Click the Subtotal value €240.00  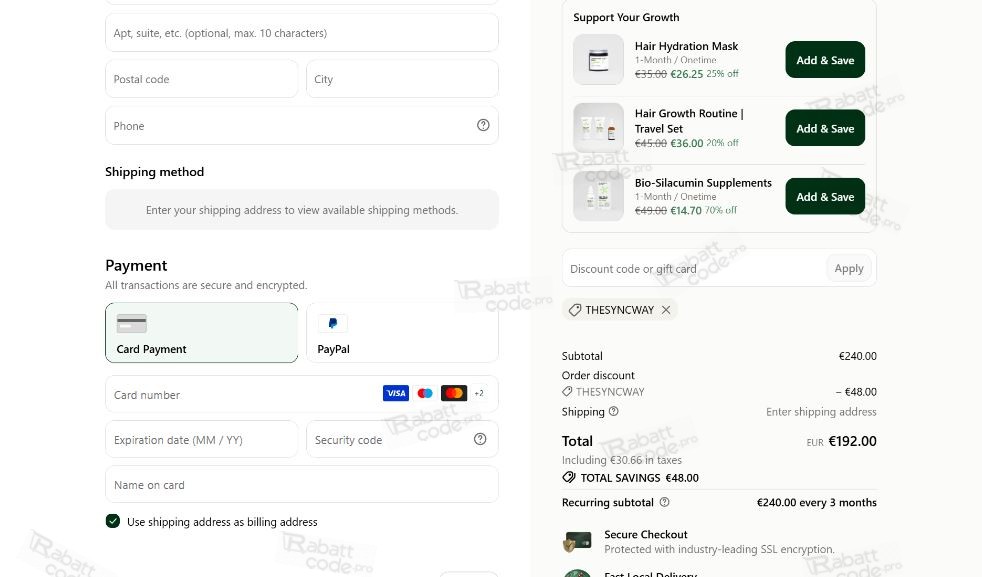point(857,356)
